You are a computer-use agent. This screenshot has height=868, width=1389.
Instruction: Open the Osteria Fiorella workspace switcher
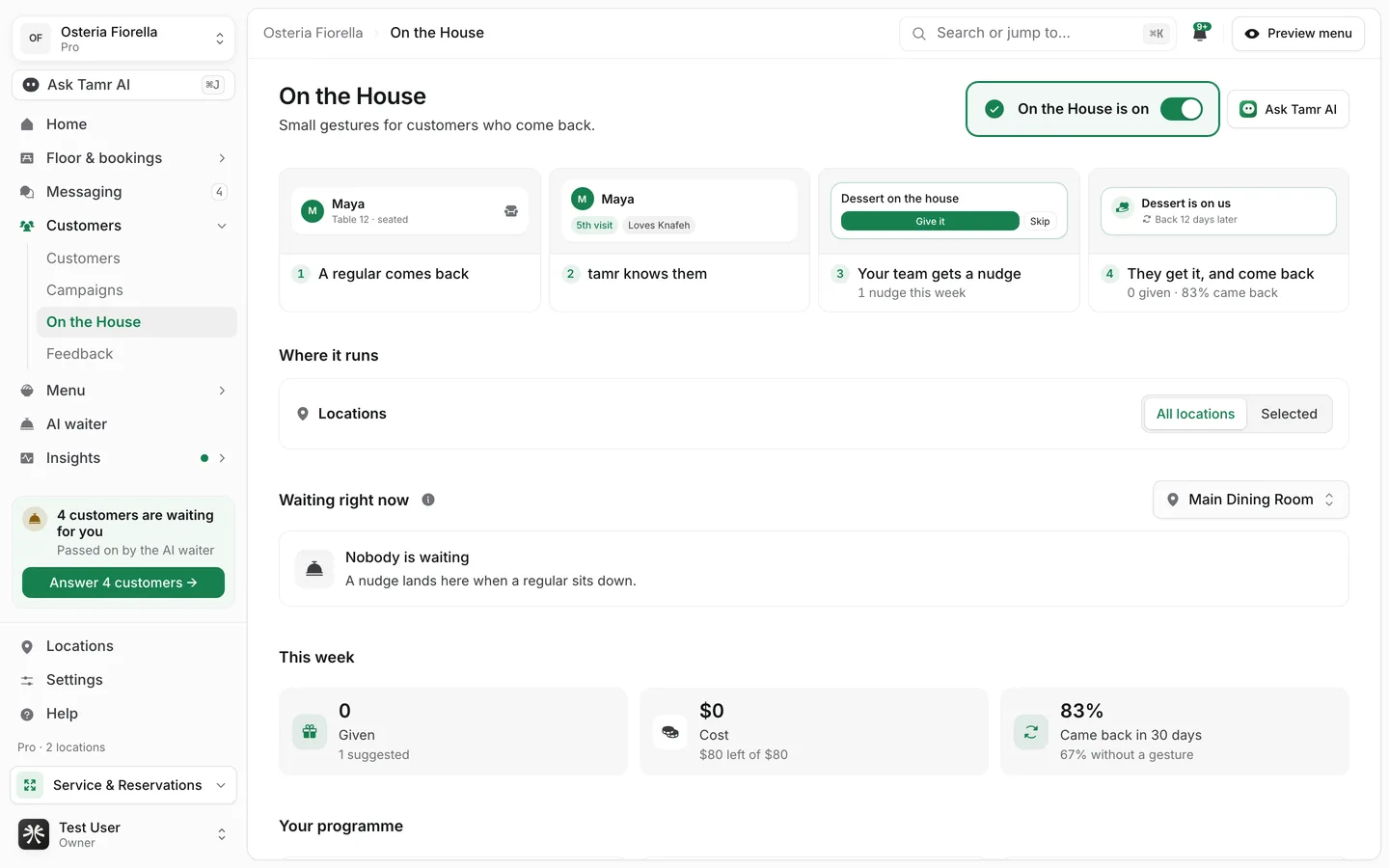(123, 39)
